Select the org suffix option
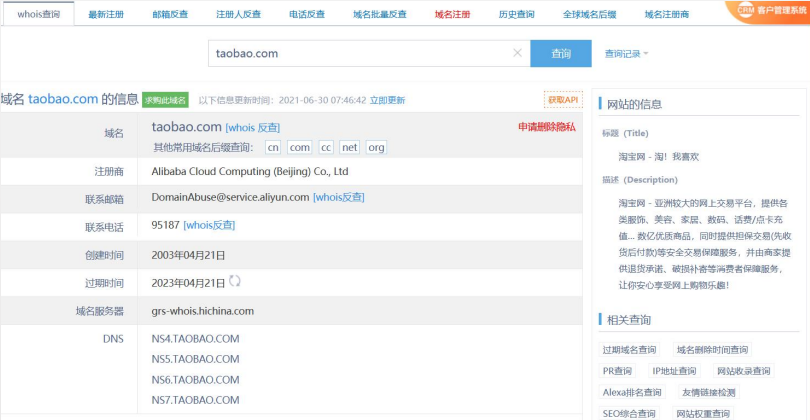This screenshot has width=810, height=420. [376, 147]
